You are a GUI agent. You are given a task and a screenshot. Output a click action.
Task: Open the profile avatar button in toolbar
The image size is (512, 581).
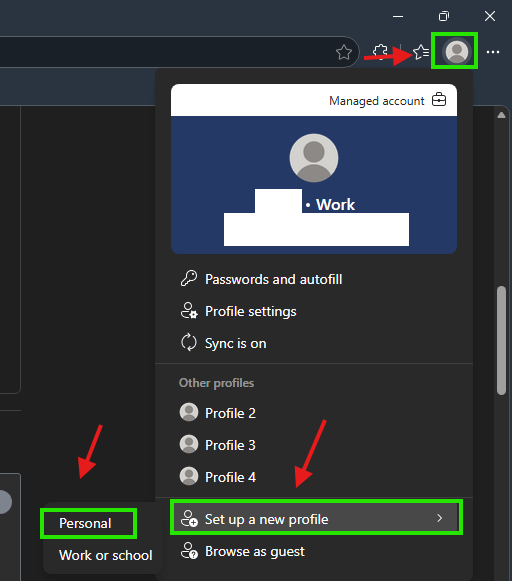(456, 51)
